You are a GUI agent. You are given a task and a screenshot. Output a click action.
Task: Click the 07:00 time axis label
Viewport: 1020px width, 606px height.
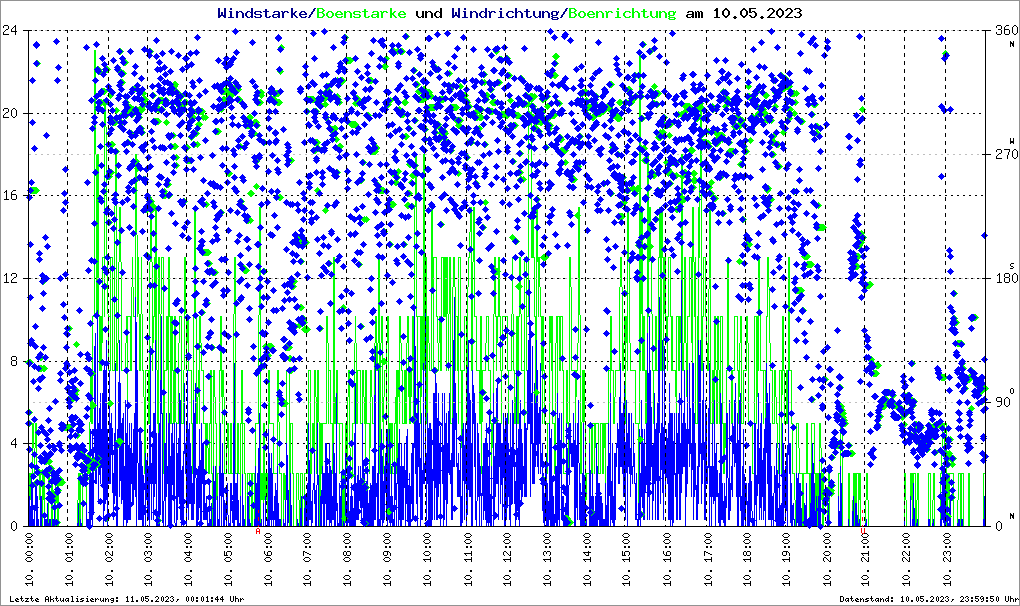click(x=307, y=559)
